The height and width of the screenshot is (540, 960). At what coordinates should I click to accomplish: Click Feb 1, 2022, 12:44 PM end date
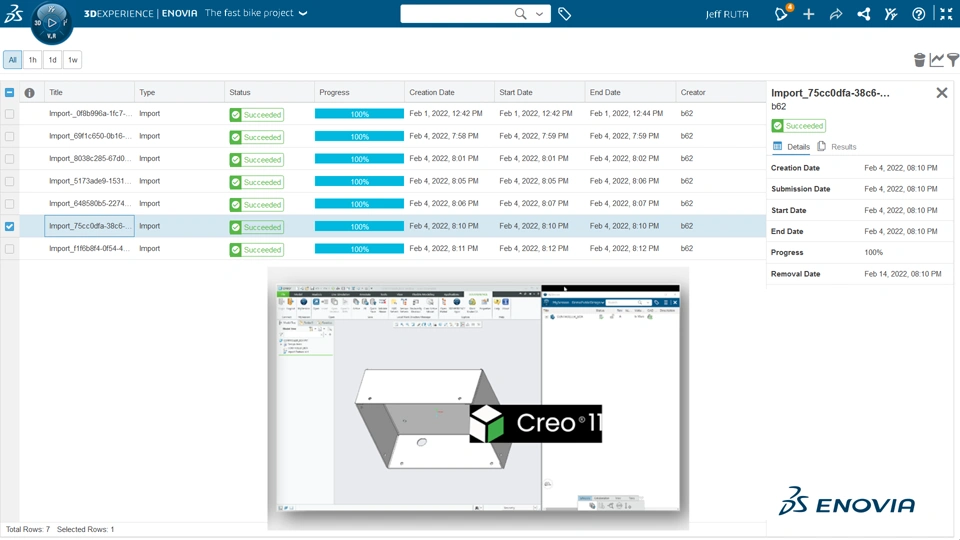(x=626, y=113)
